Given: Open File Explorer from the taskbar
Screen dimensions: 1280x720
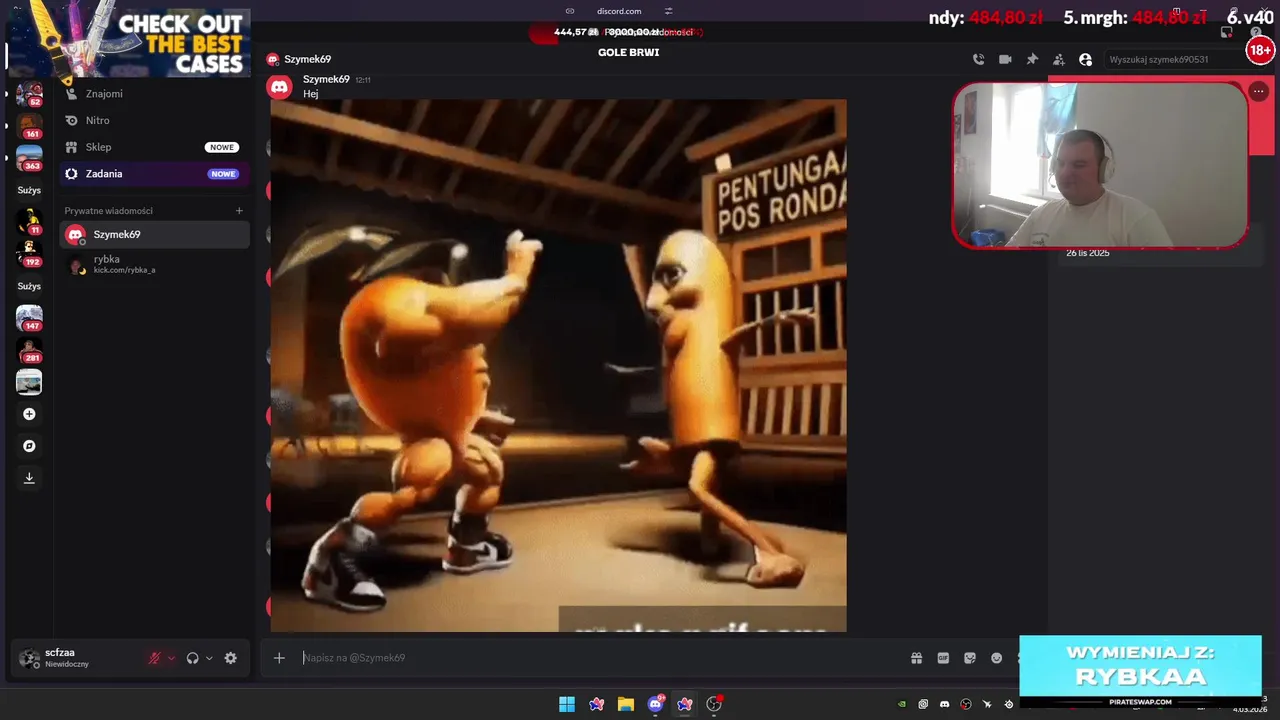Looking at the screenshot, I should pyautogui.click(x=626, y=704).
